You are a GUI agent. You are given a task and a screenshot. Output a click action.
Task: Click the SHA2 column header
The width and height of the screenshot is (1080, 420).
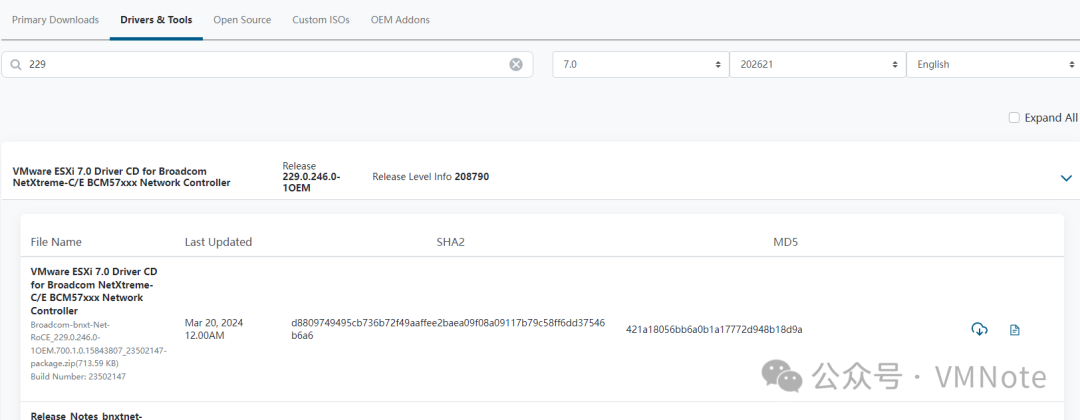(x=450, y=242)
